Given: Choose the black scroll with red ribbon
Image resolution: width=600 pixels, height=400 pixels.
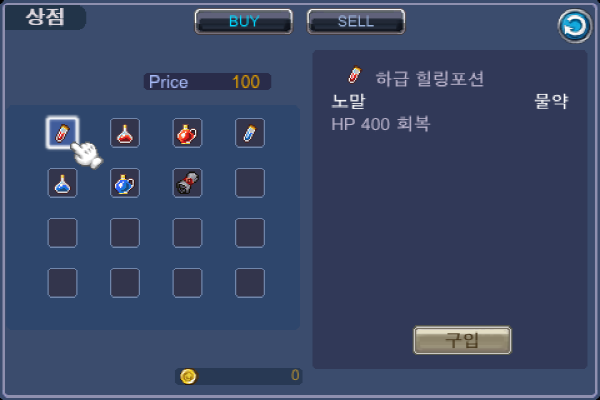Looking at the screenshot, I should click(x=187, y=183).
